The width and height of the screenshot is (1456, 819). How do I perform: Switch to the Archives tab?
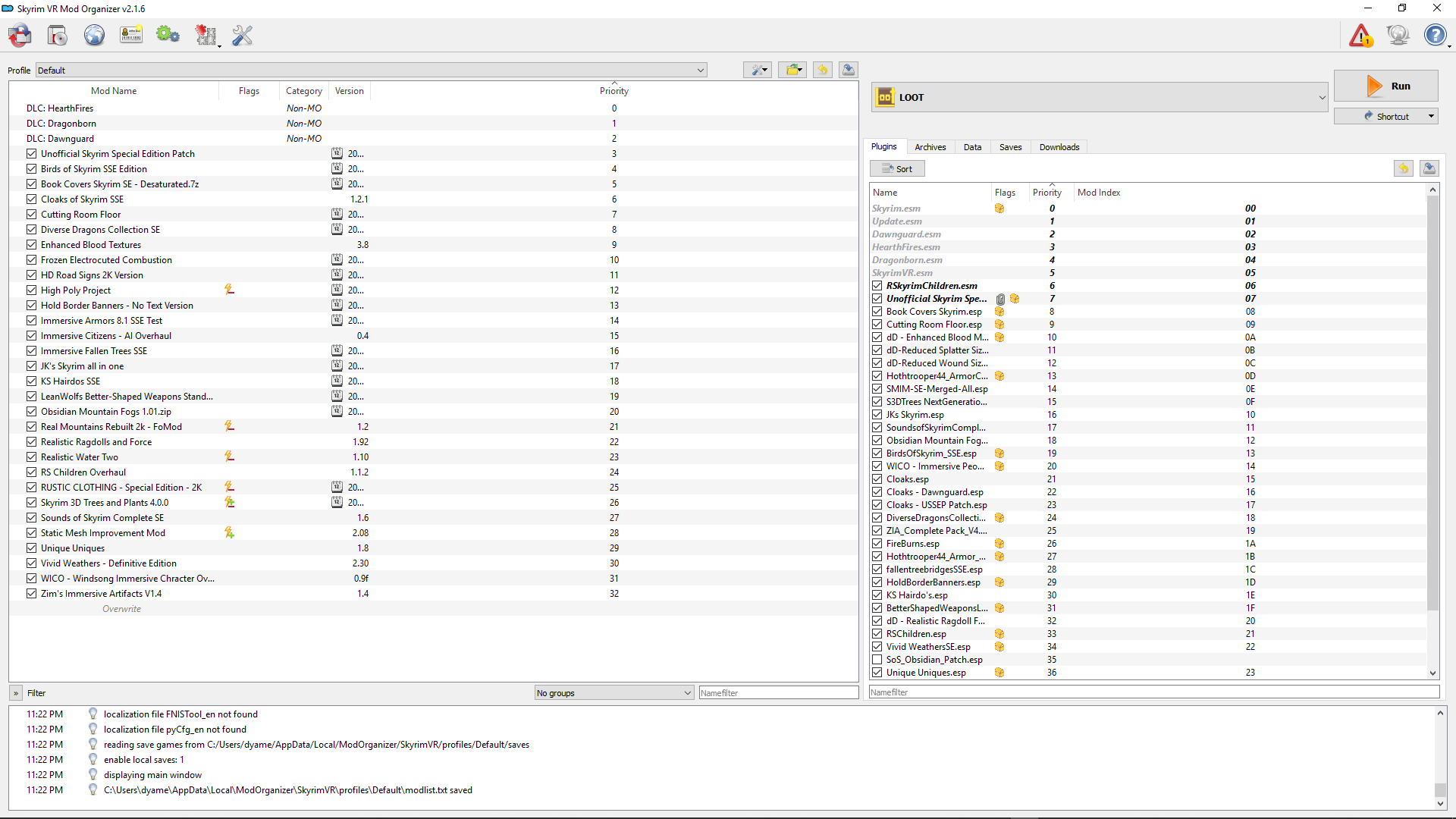pos(930,147)
